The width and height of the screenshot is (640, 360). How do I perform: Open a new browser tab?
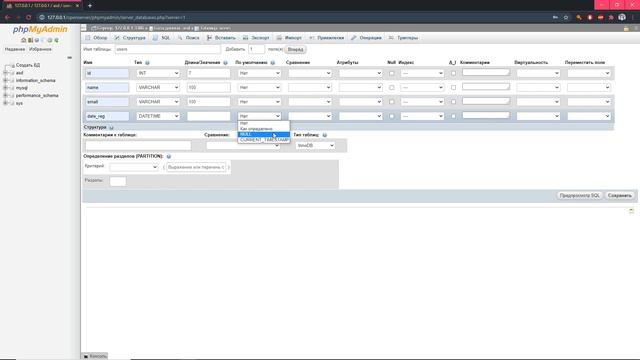tap(90, 6)
